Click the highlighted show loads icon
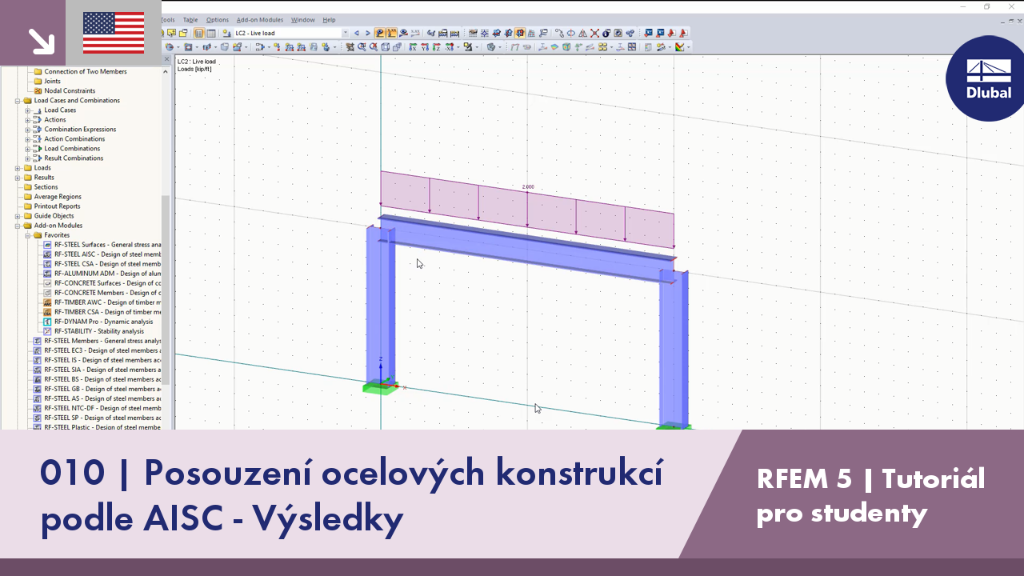Image resolution: width=1024 pixels, height=576 pixels. click(x=379, y=33)
